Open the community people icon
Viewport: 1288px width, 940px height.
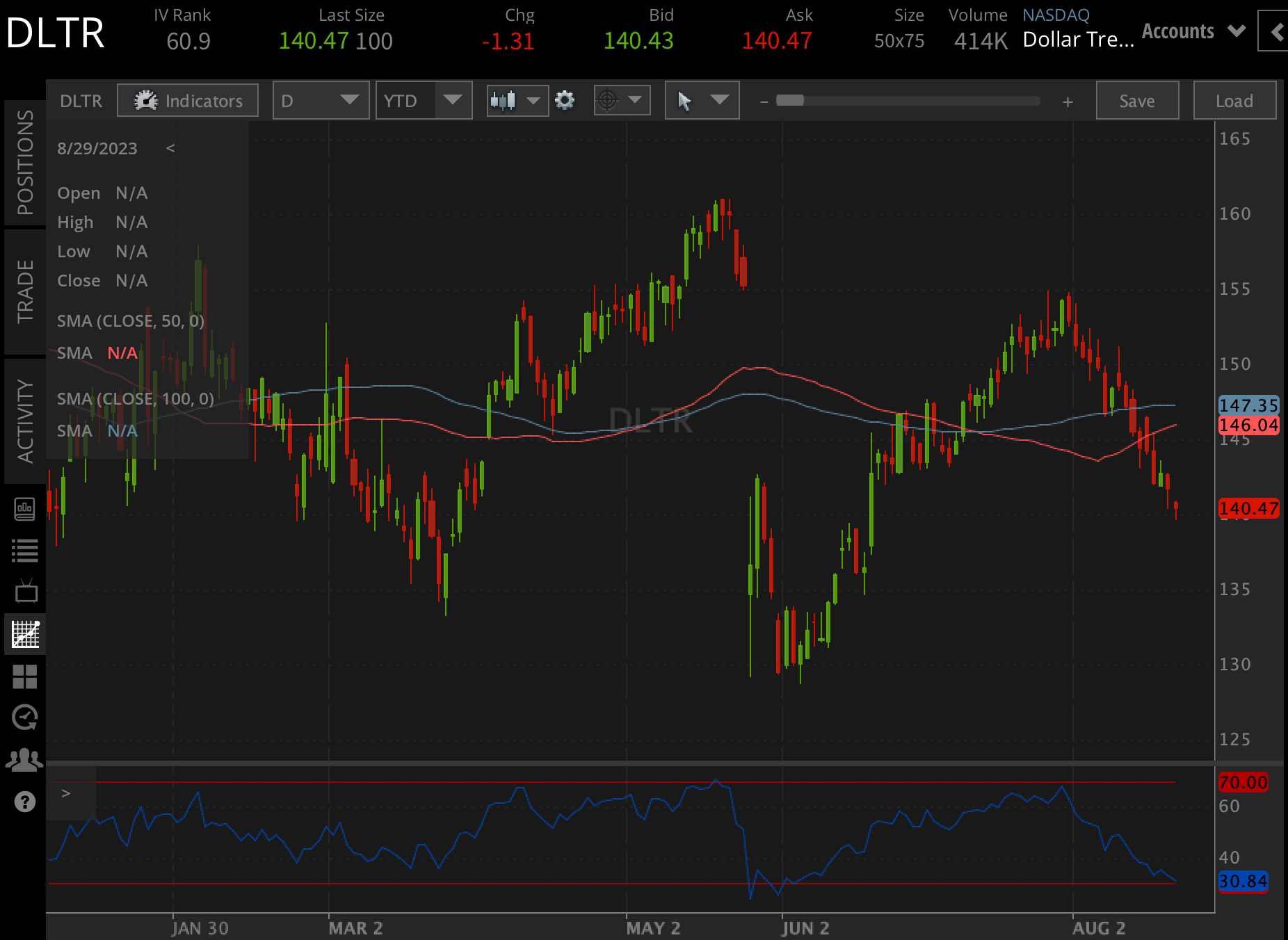[25, 759]
